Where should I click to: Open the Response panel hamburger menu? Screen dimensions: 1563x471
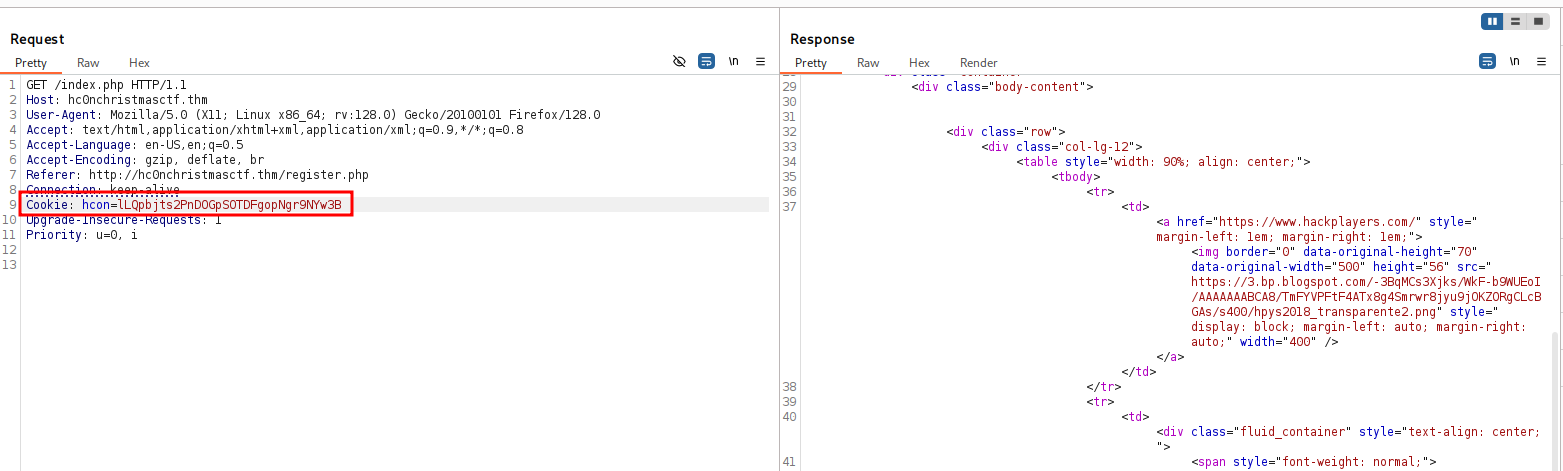pos(1541,61)
